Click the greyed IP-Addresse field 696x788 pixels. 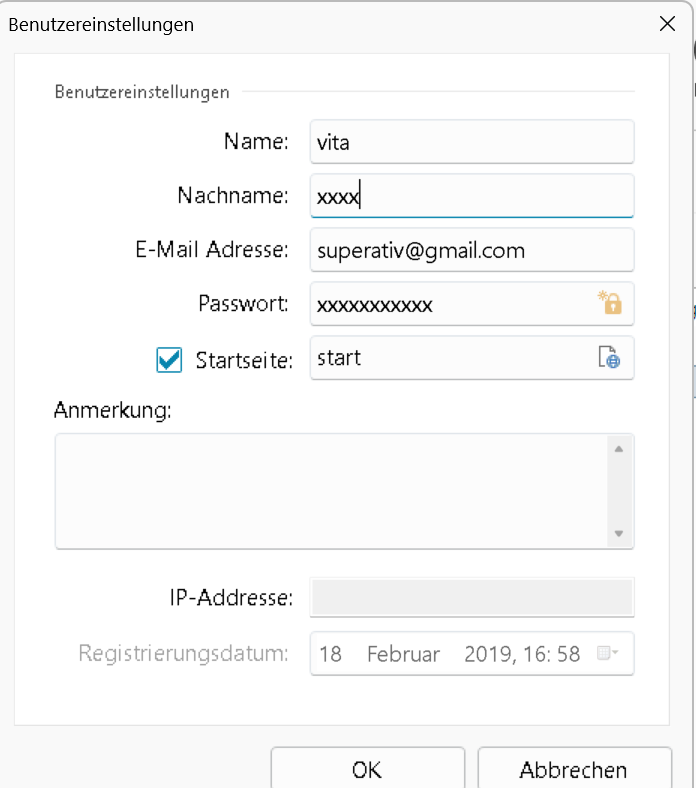click(x=472, y=597)
